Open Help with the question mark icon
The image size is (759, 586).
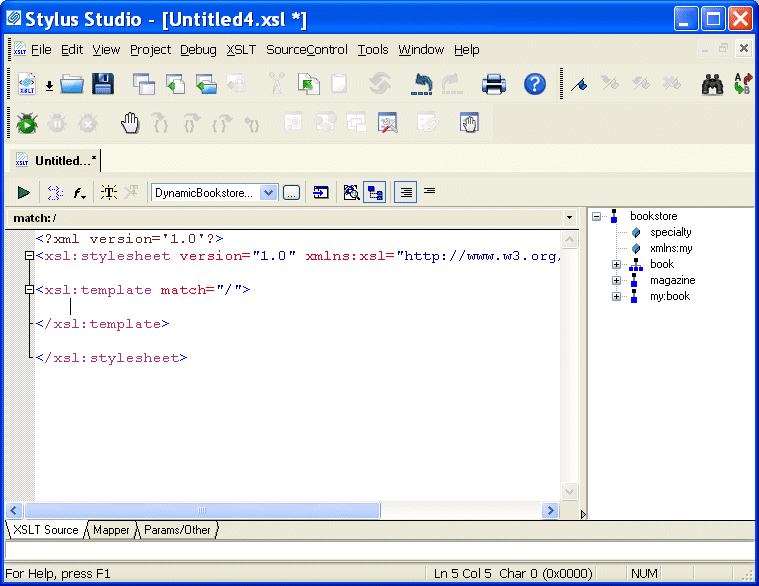pyautogui.click(x=535, y=84)
